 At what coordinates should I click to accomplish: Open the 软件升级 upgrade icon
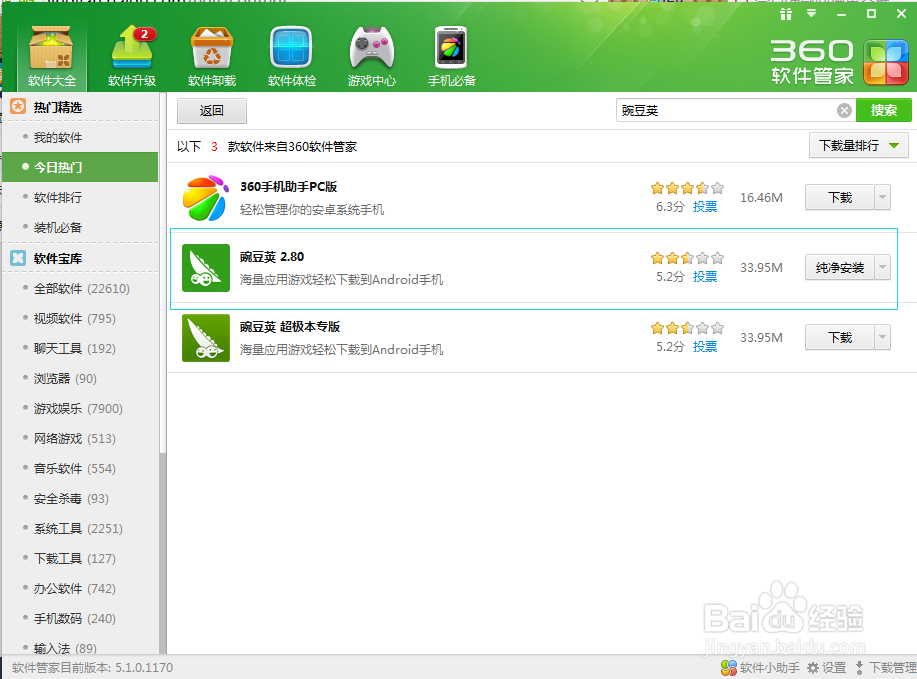coord(132,56)
